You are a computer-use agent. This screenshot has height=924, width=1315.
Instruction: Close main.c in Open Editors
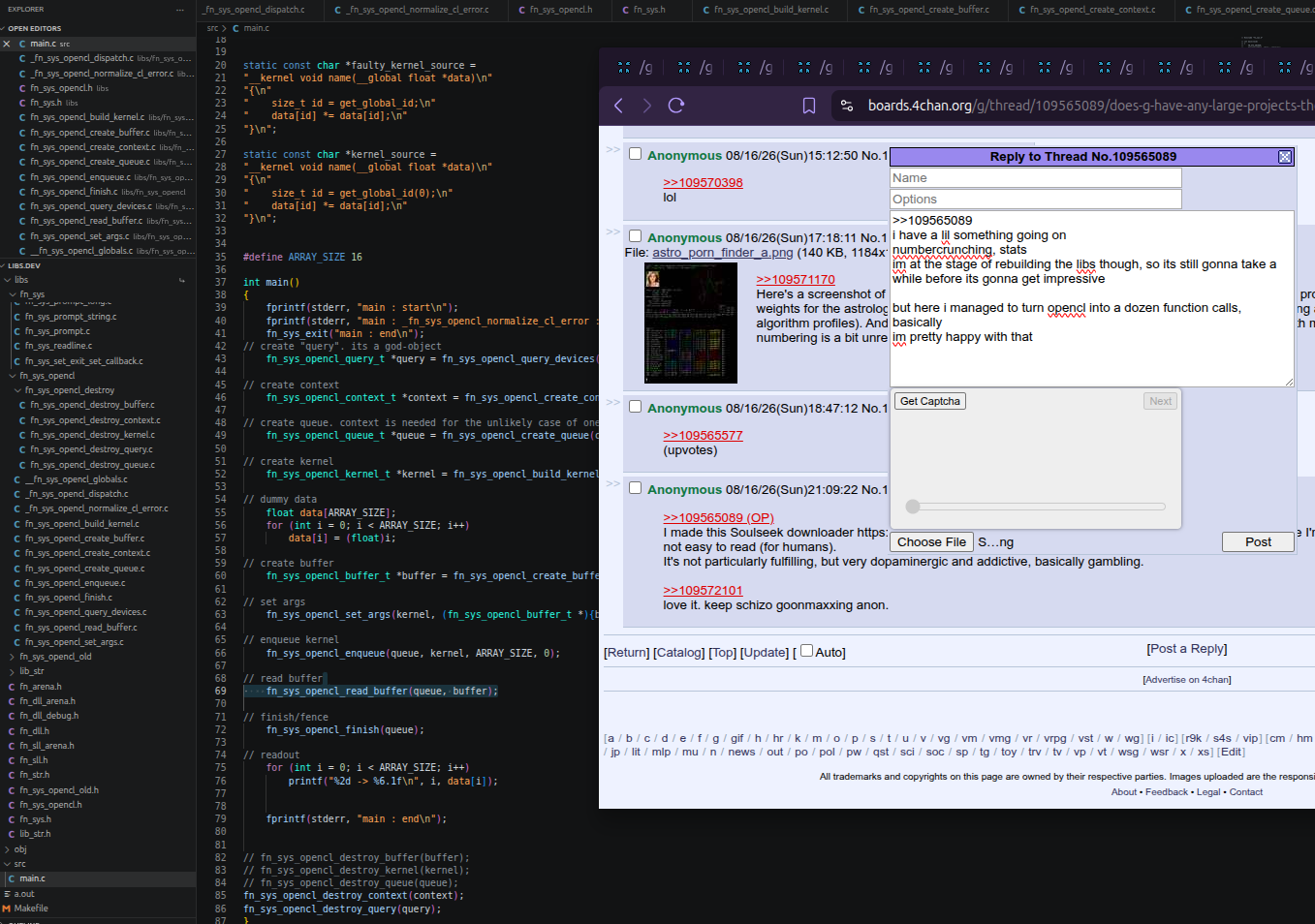(x=7, y=44)
